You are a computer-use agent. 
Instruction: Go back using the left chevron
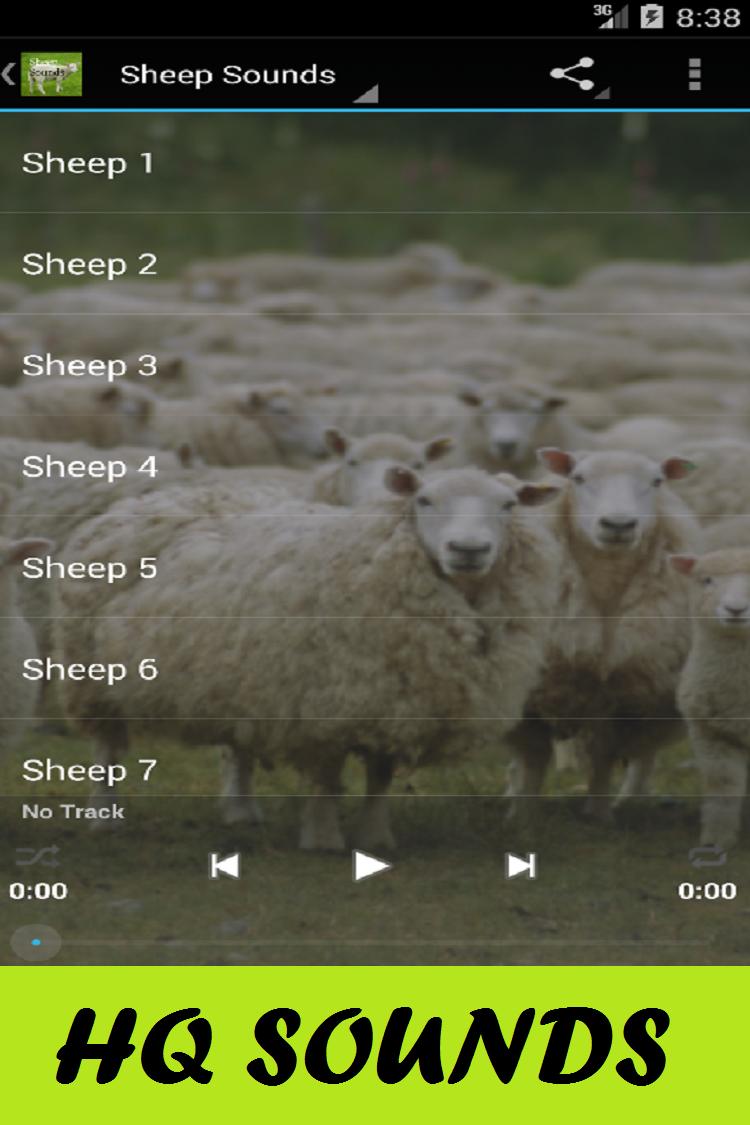click(9, 75)
